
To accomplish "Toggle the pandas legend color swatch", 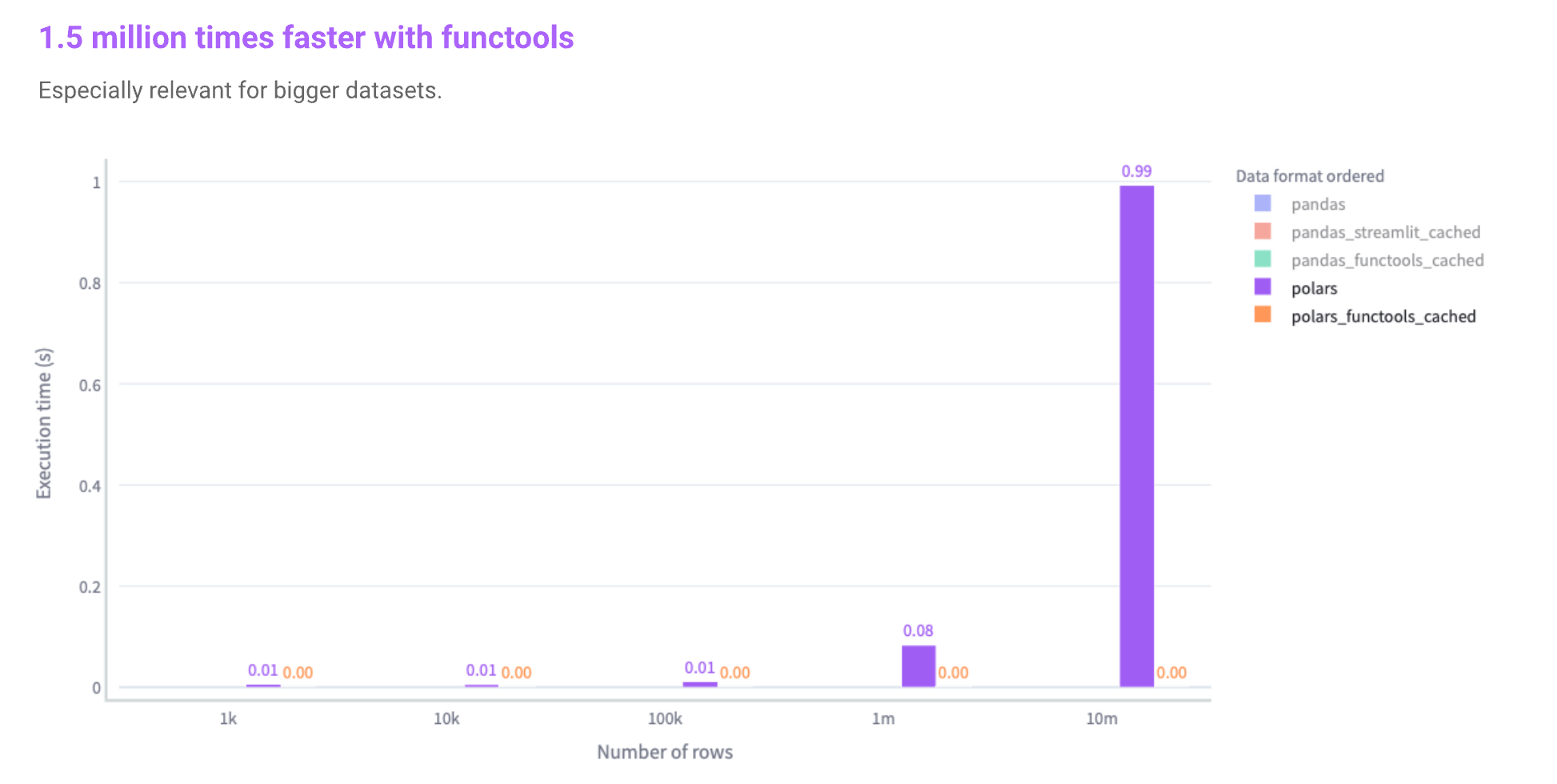I will (x=1263, y=203).
